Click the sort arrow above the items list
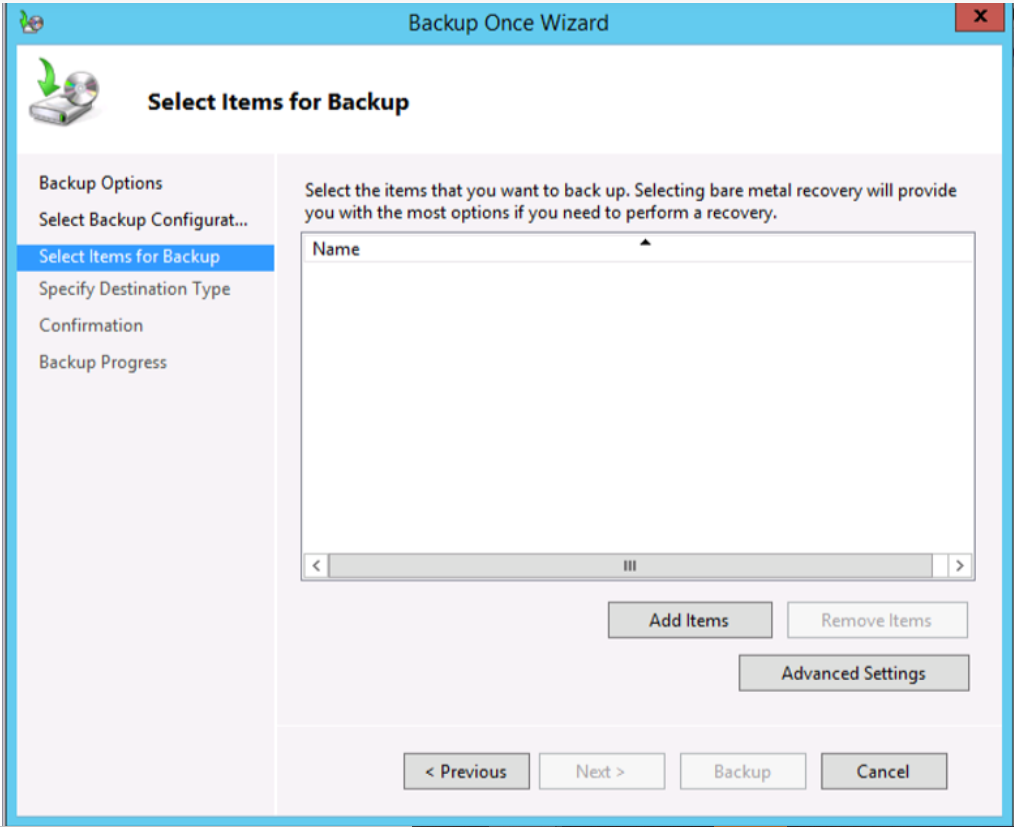The height and width of the screenshot is (827, 1014). point(645,242)
